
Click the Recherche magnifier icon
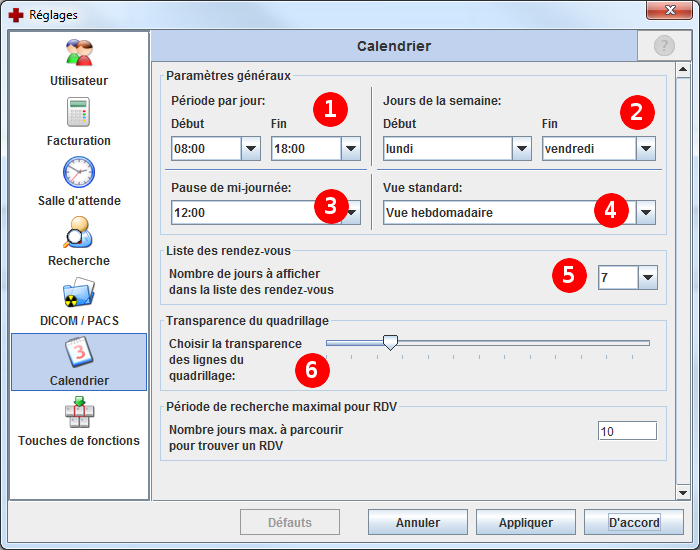pyautogui.click(x=79, y=233)
